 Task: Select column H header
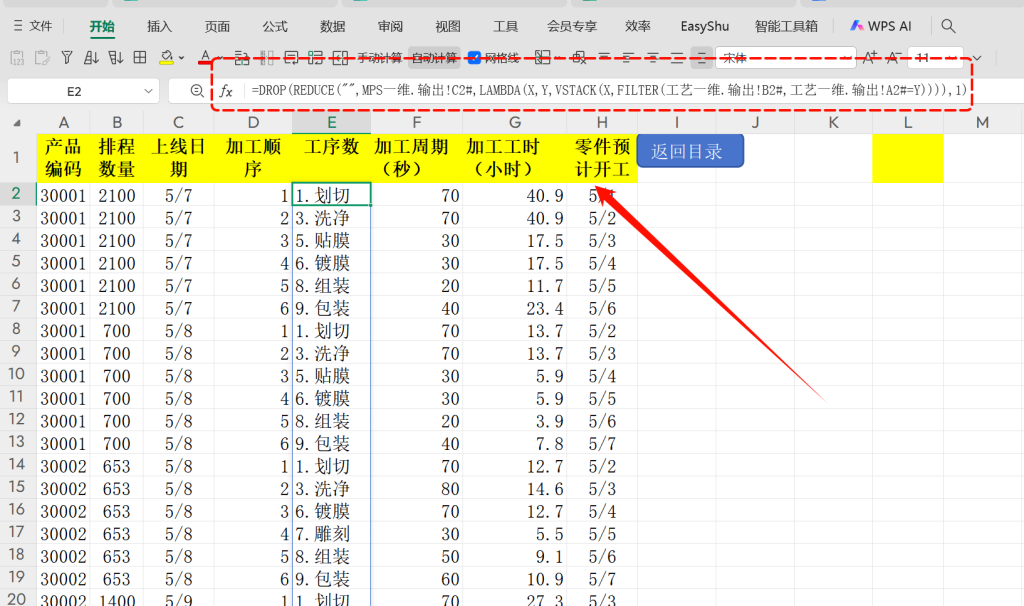(x=601, y=123)
